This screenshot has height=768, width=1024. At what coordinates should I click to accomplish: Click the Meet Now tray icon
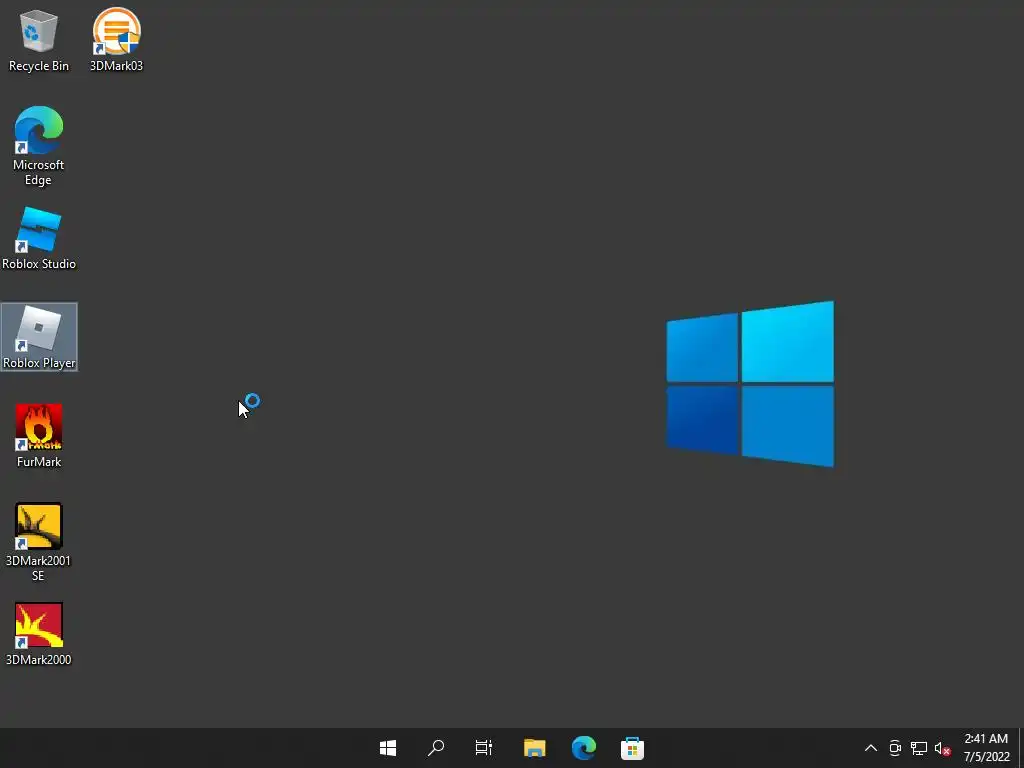tap(895, 748)
